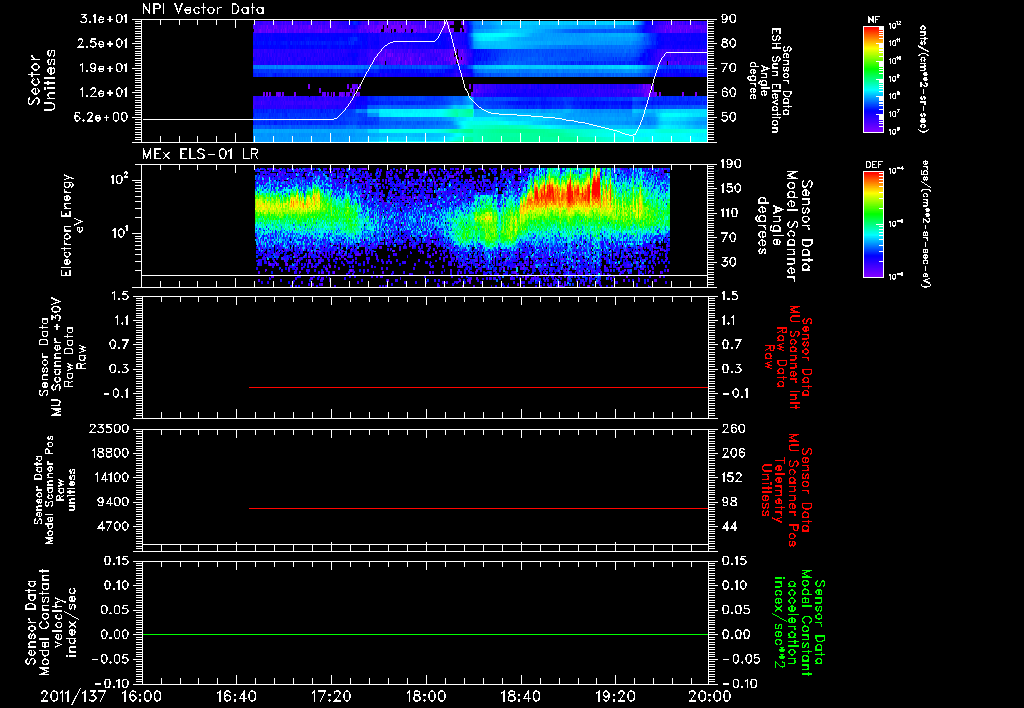Click the 18:00 time axis label

(x=426, y=696)
